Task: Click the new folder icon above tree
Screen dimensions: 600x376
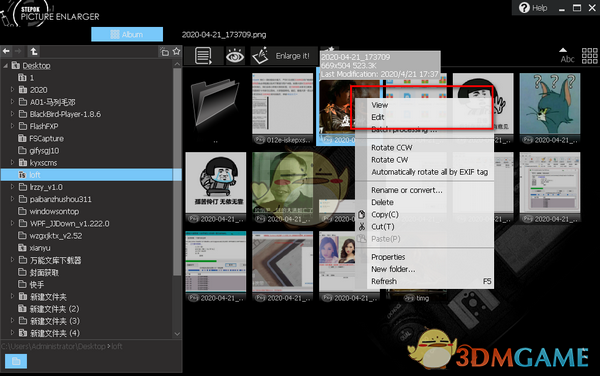Action: point(165,52)
